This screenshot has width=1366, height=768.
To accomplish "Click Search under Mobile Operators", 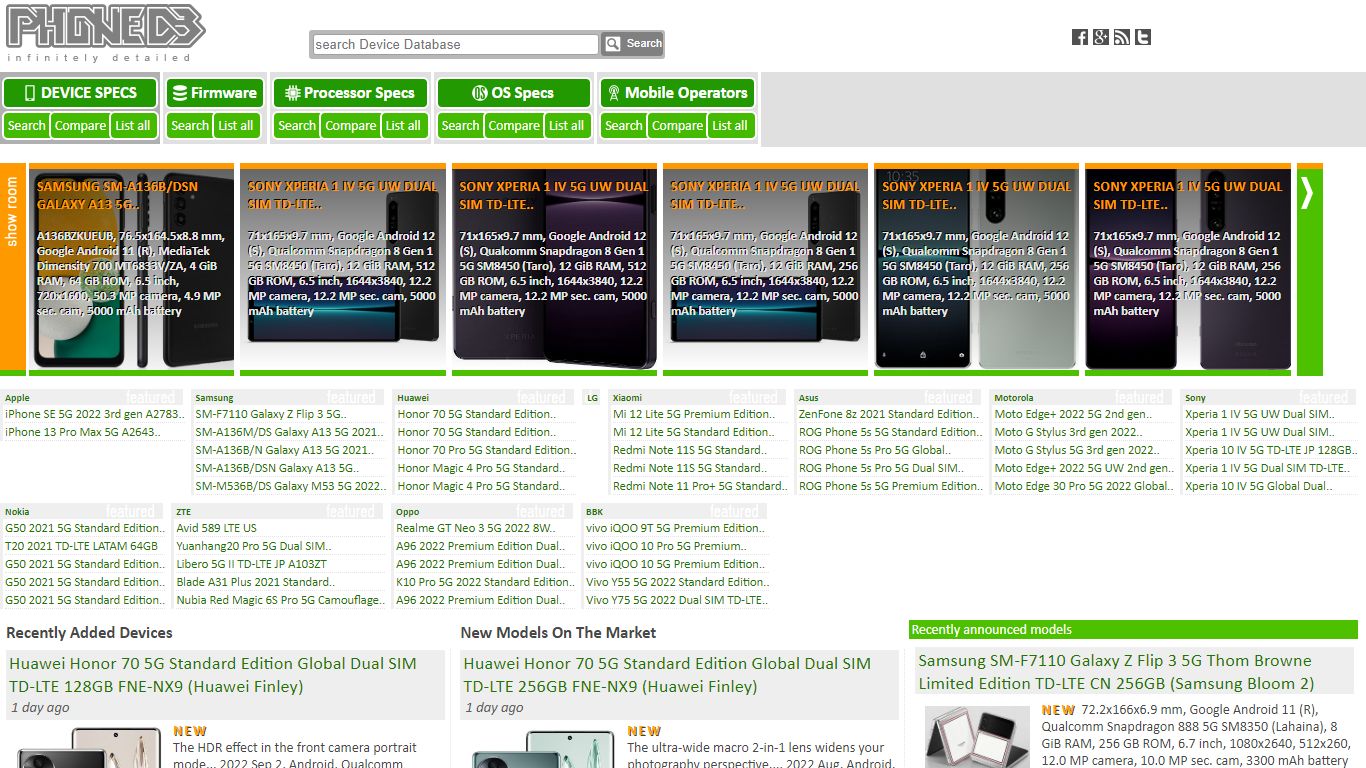I will [x=624, y=126].
